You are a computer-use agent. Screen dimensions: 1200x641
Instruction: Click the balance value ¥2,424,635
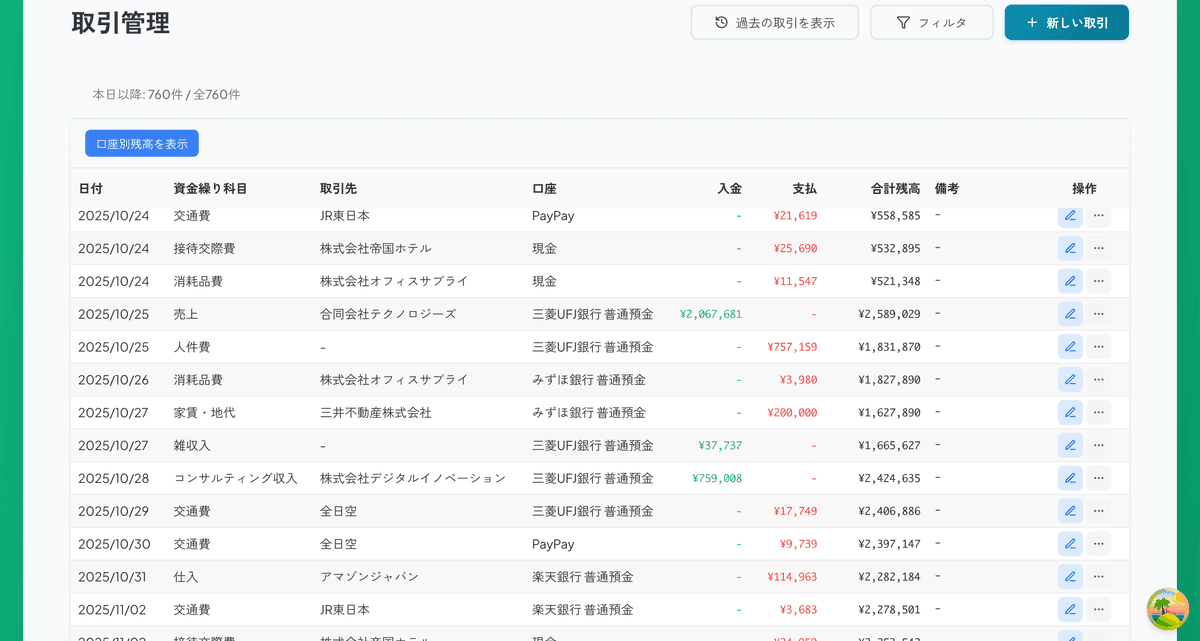click(889, 478)
